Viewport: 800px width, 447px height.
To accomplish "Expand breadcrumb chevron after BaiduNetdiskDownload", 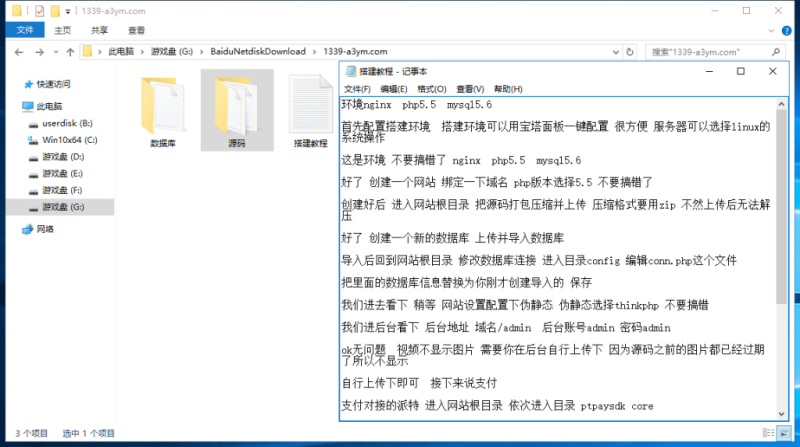I will coord(314,52).
